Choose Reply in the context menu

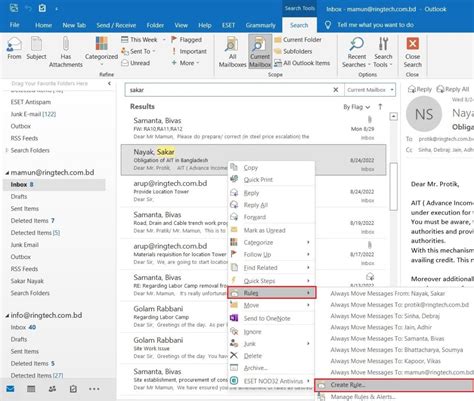271,193
